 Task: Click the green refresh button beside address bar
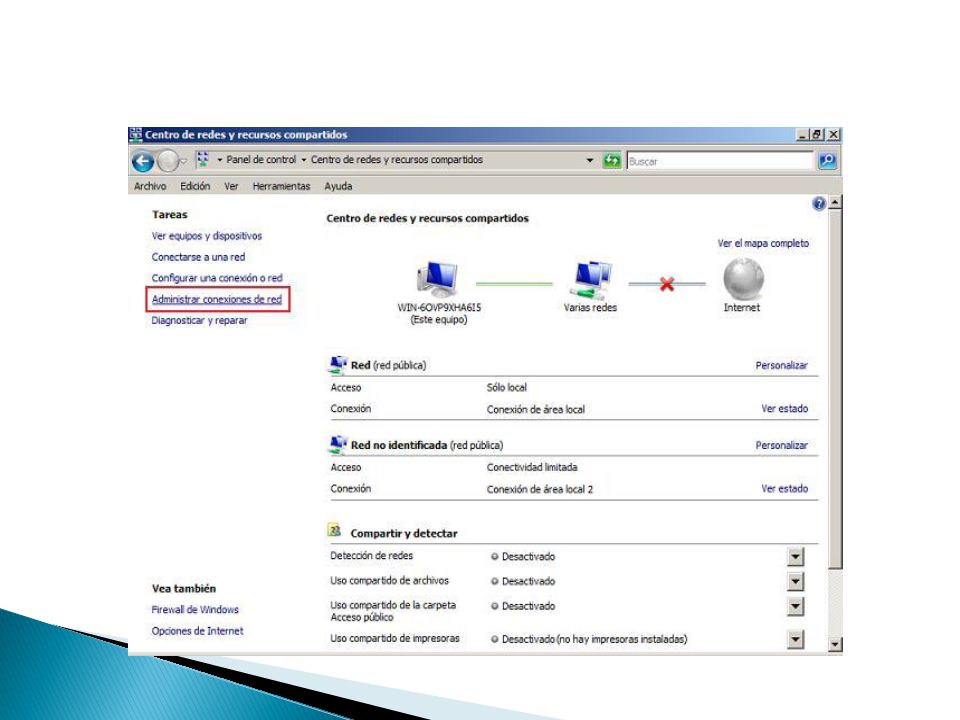612,160
